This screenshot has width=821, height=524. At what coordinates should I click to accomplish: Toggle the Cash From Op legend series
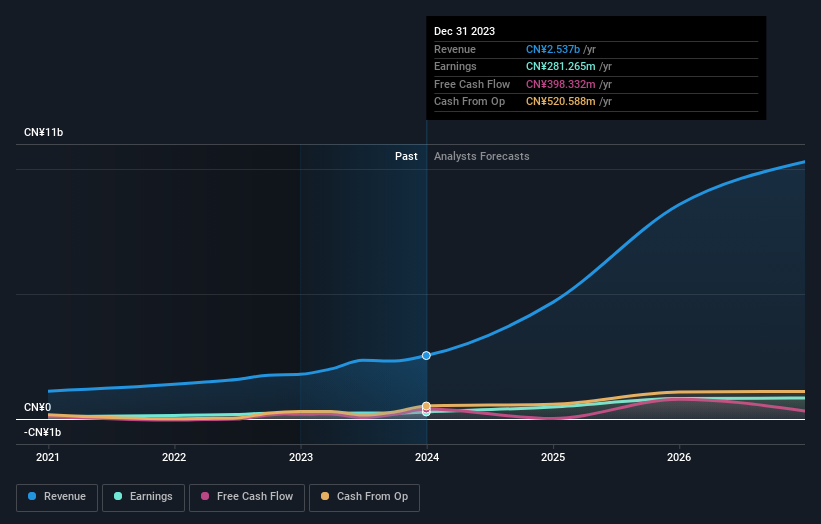tap(364, 497)
